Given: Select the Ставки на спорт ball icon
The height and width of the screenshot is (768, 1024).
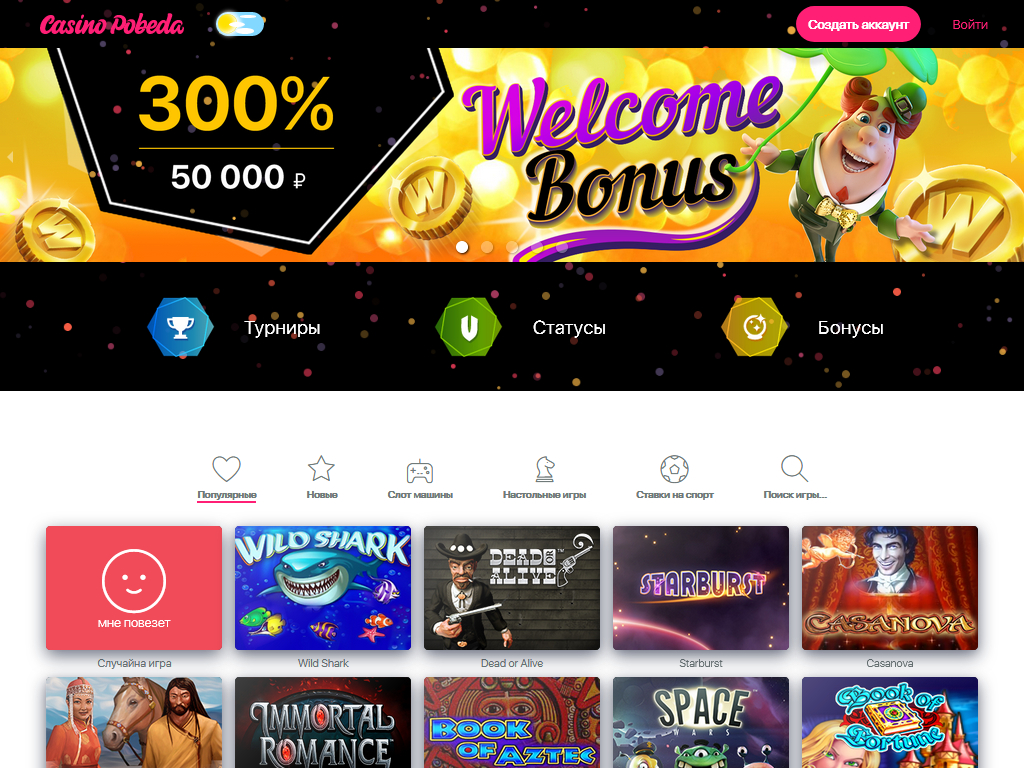Looking at the screenshot, I should pos(675,469).
